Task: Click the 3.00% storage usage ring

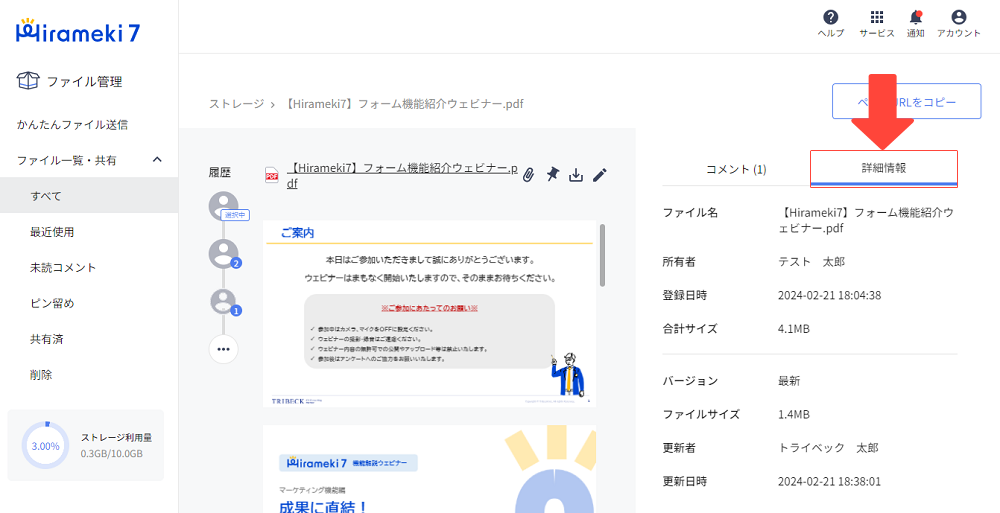Action: click(46, 445)
